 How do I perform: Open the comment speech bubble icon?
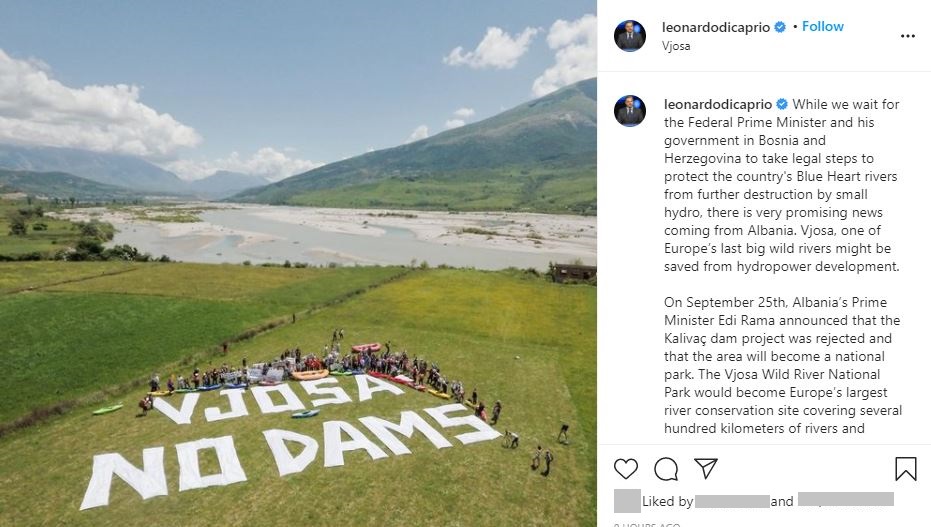(x=666, y=469)
